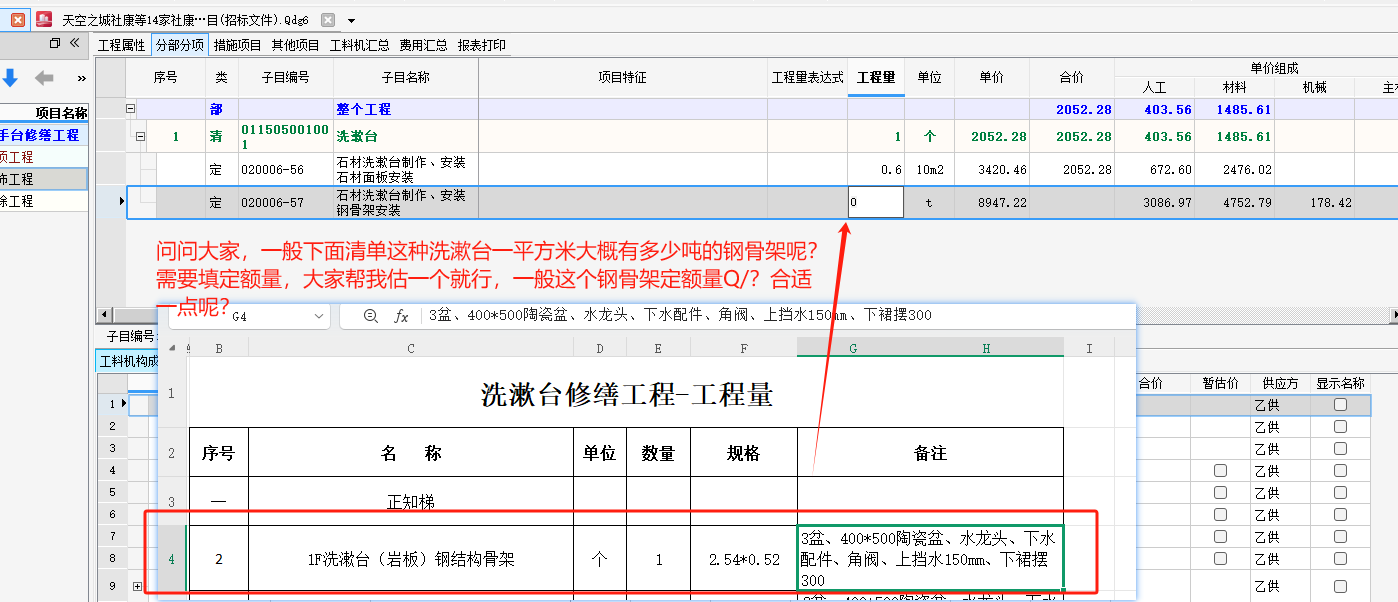Click the red app file icon
Screen dimensions: 1398x602
[44, 19]
